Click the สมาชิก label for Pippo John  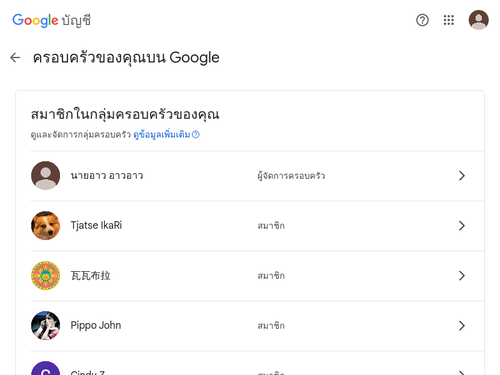click(x=271, y=326)
